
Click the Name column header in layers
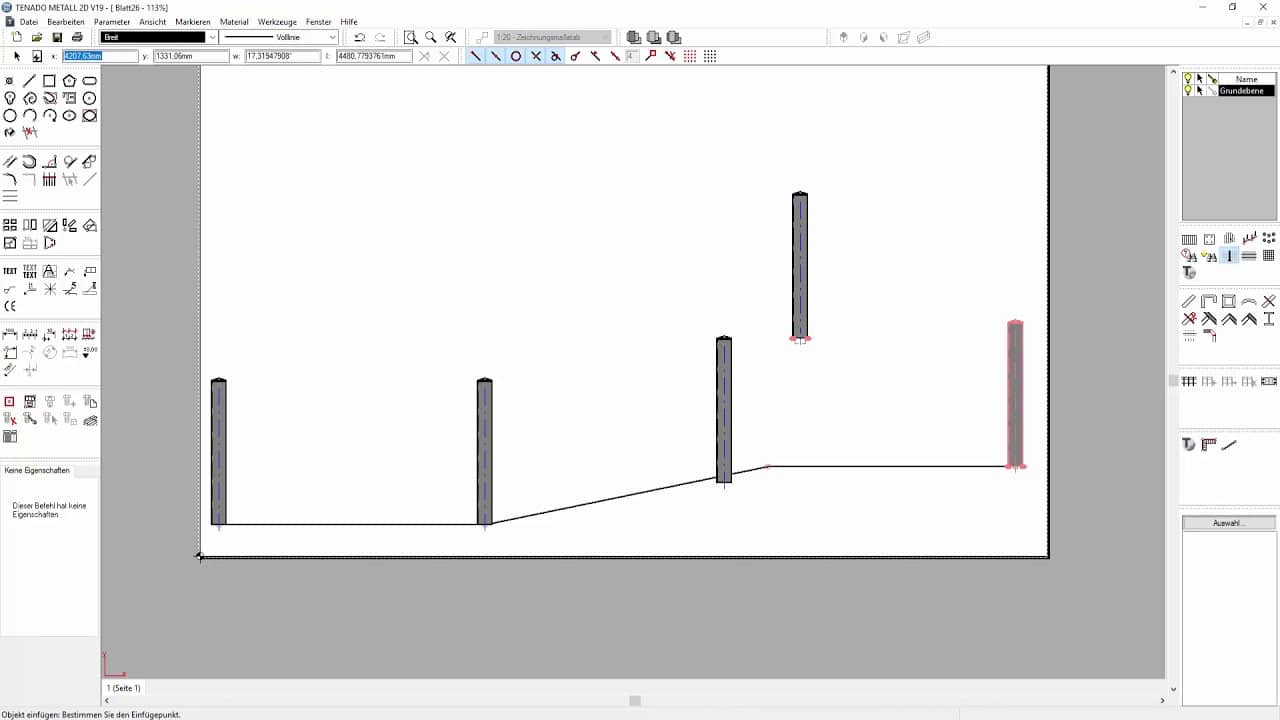(1246, 79)
